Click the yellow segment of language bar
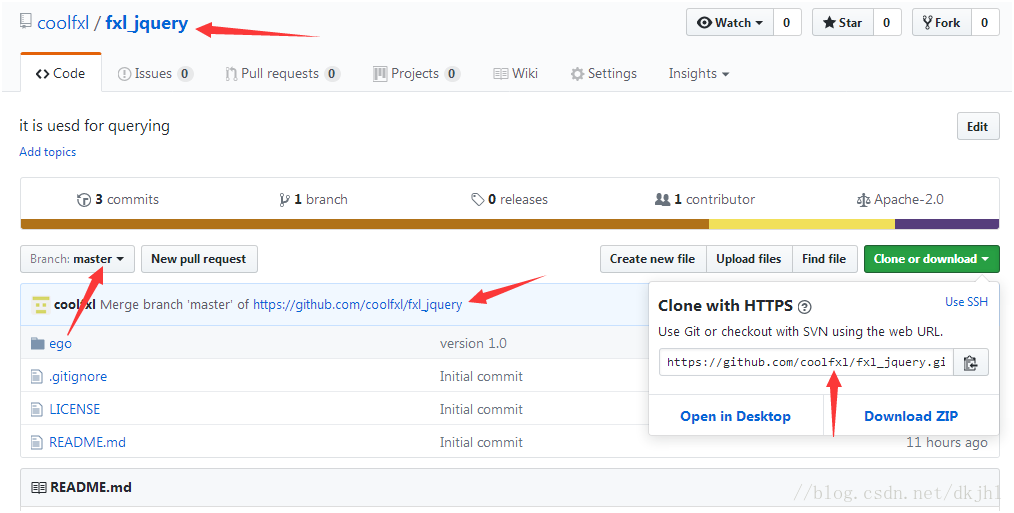Viewport: 1014px width, 513px height. [x=802, y=224]
